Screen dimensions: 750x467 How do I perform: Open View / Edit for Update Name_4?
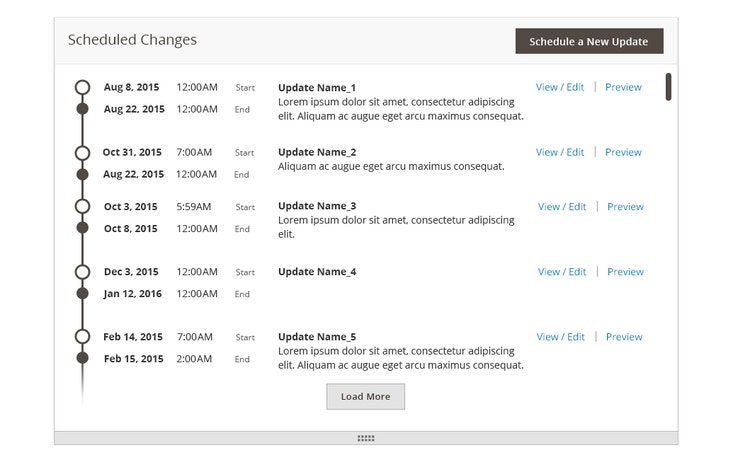click(x=562, y=272)
